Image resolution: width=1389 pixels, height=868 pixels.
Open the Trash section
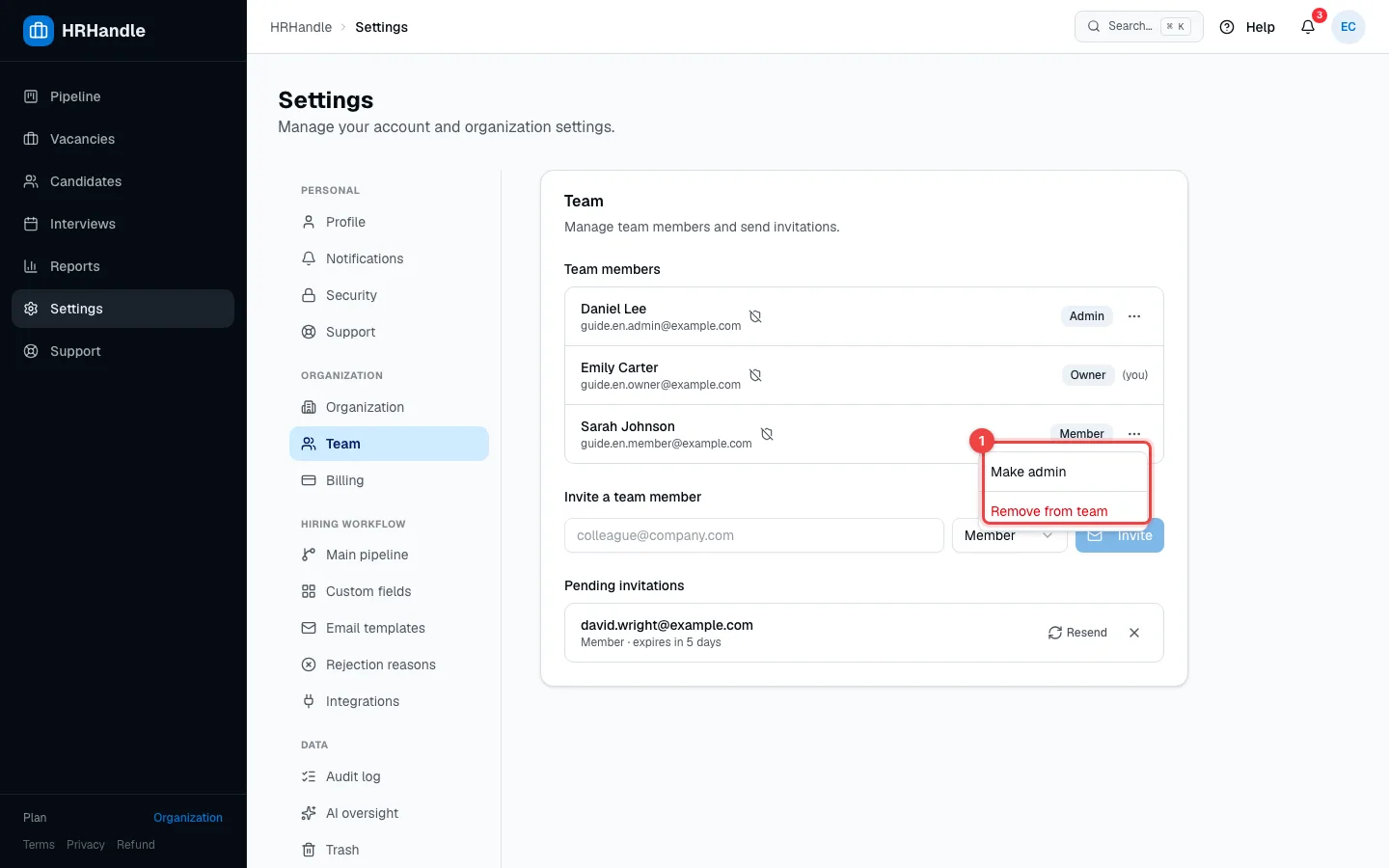tap(389, 850)
